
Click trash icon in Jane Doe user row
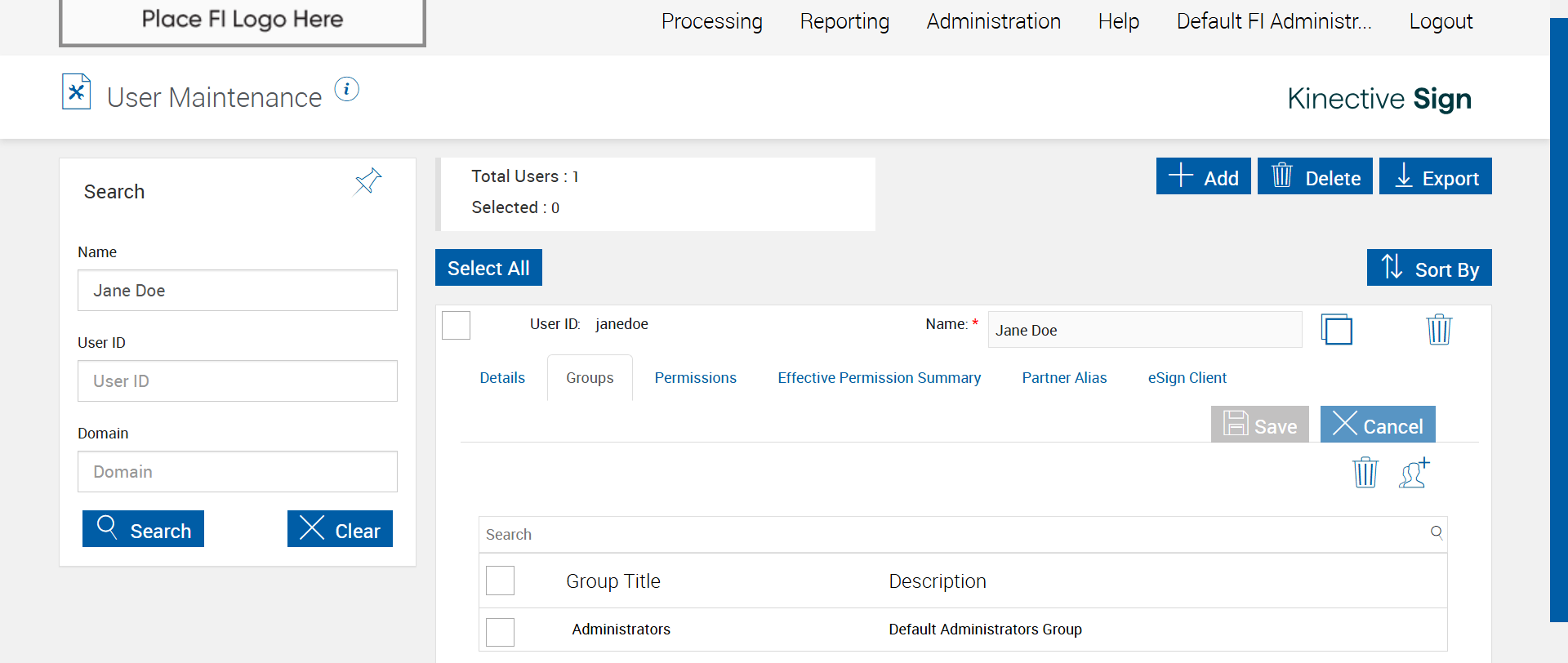(x=1438, y=329)
